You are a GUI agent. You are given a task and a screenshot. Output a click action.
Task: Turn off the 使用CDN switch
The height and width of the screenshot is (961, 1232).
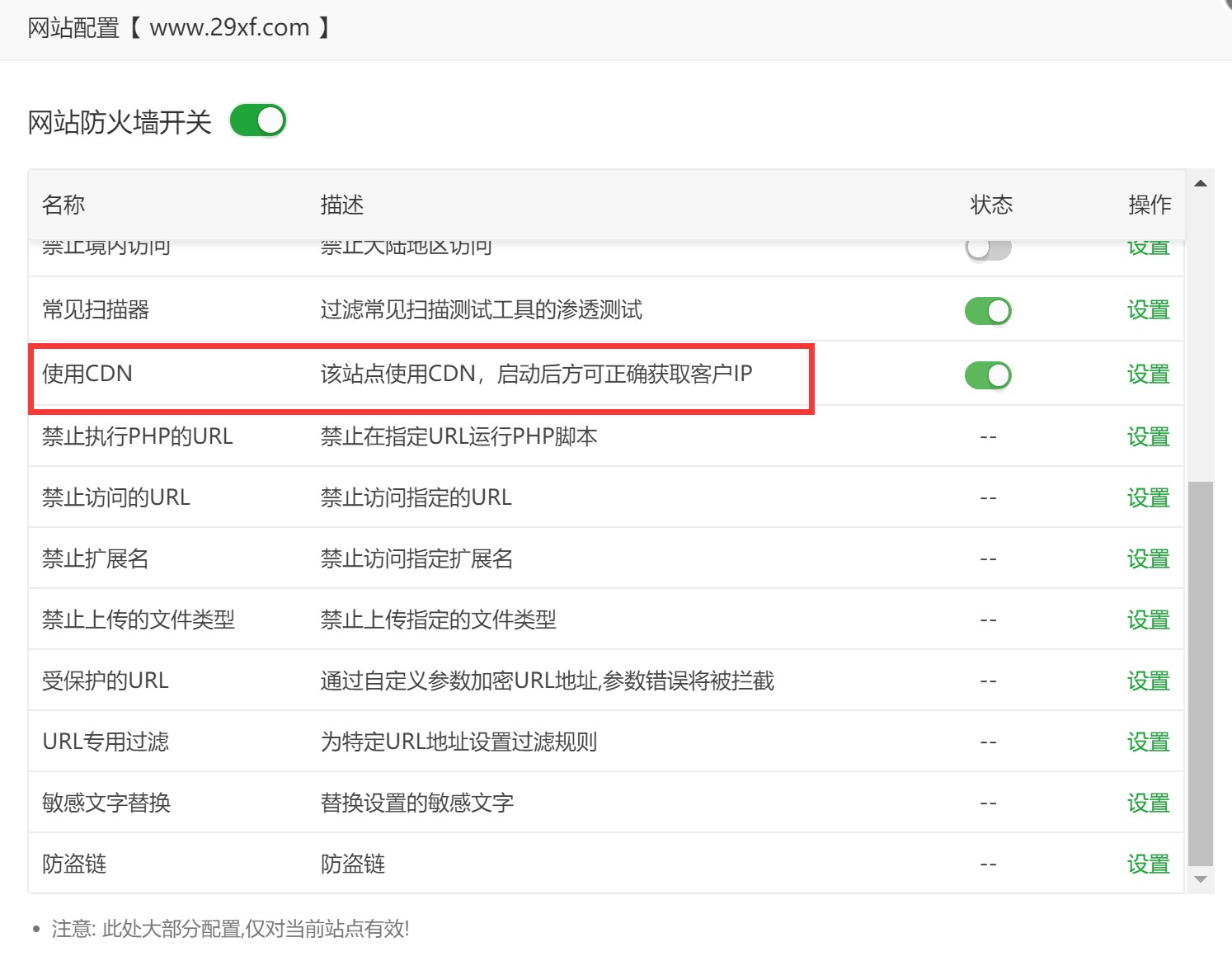tap(988, 375)
